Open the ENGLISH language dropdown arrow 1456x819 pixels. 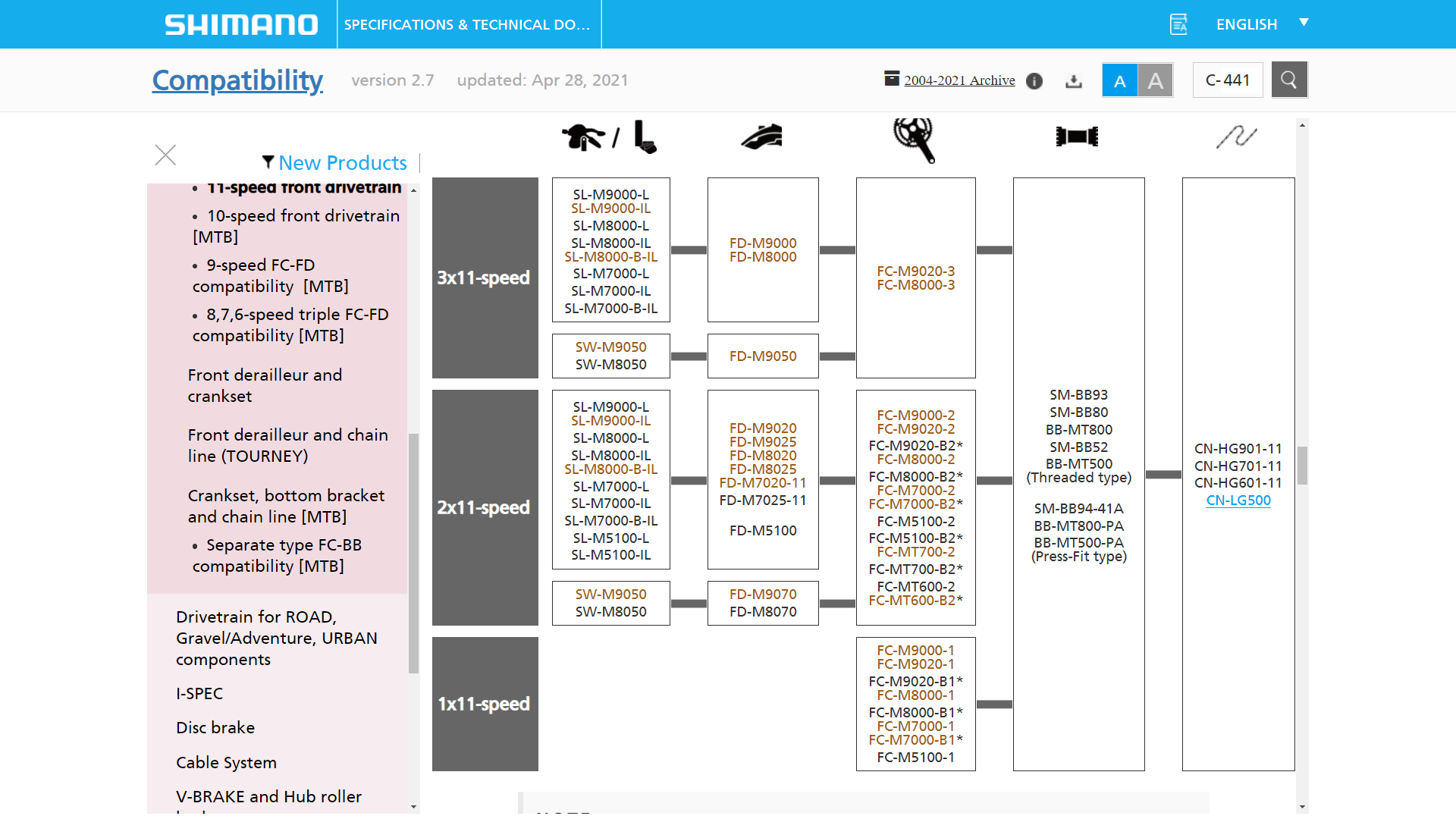(x=1304, y=23)
